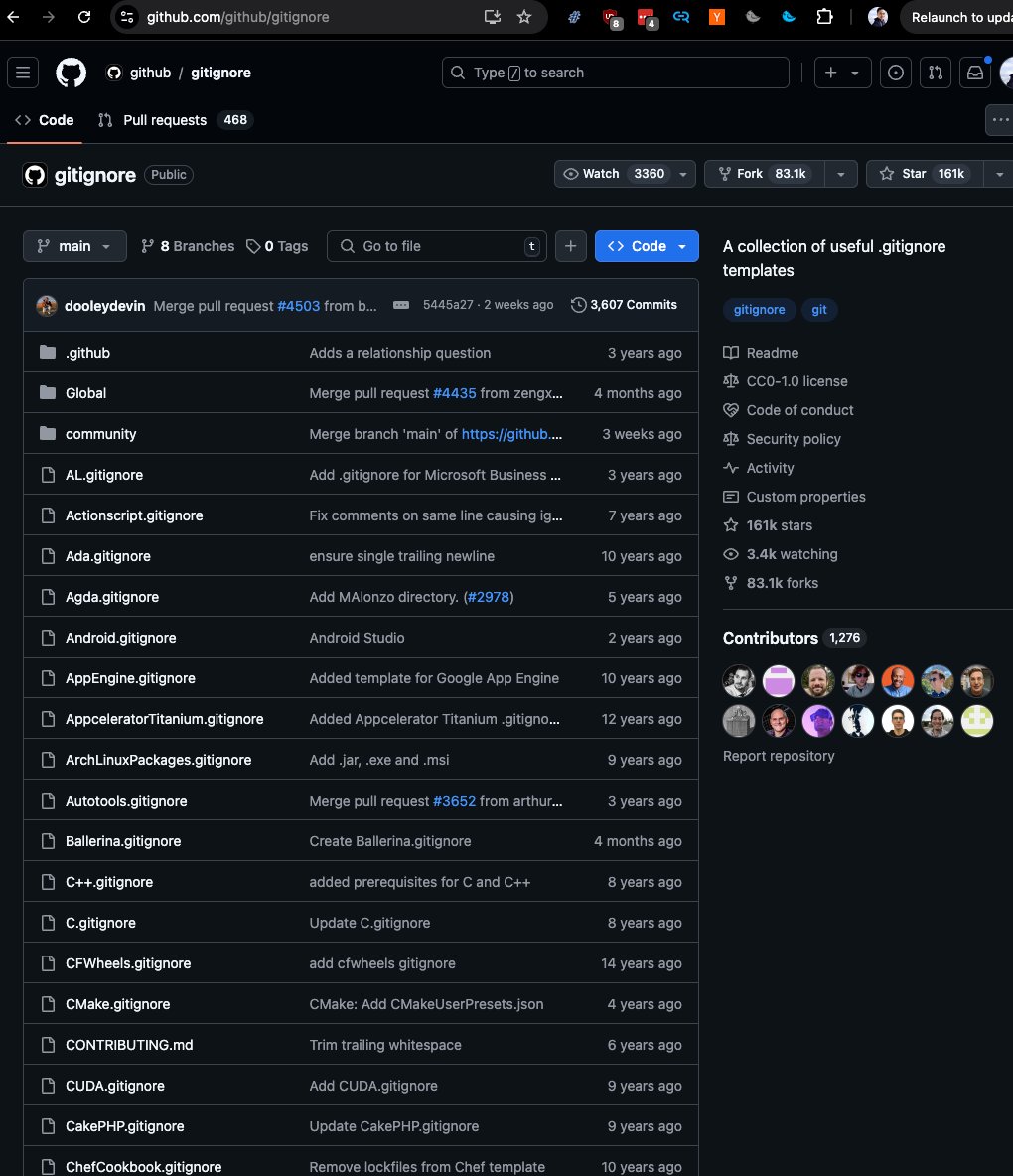Image resolution: width=1013 pixels, height=1176 pixels.
Task: Open Activity sidebar link
Action: pyautogui.click(x=758, y=468)
